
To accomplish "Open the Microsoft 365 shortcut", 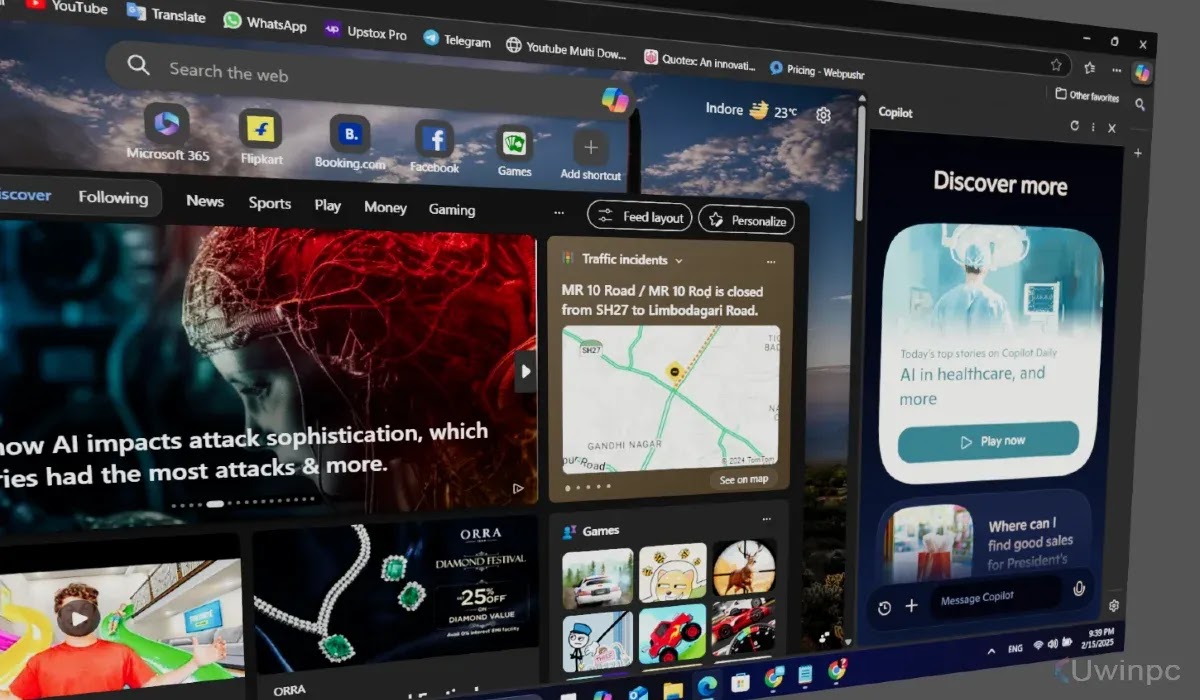I will (x=167, y=132).
